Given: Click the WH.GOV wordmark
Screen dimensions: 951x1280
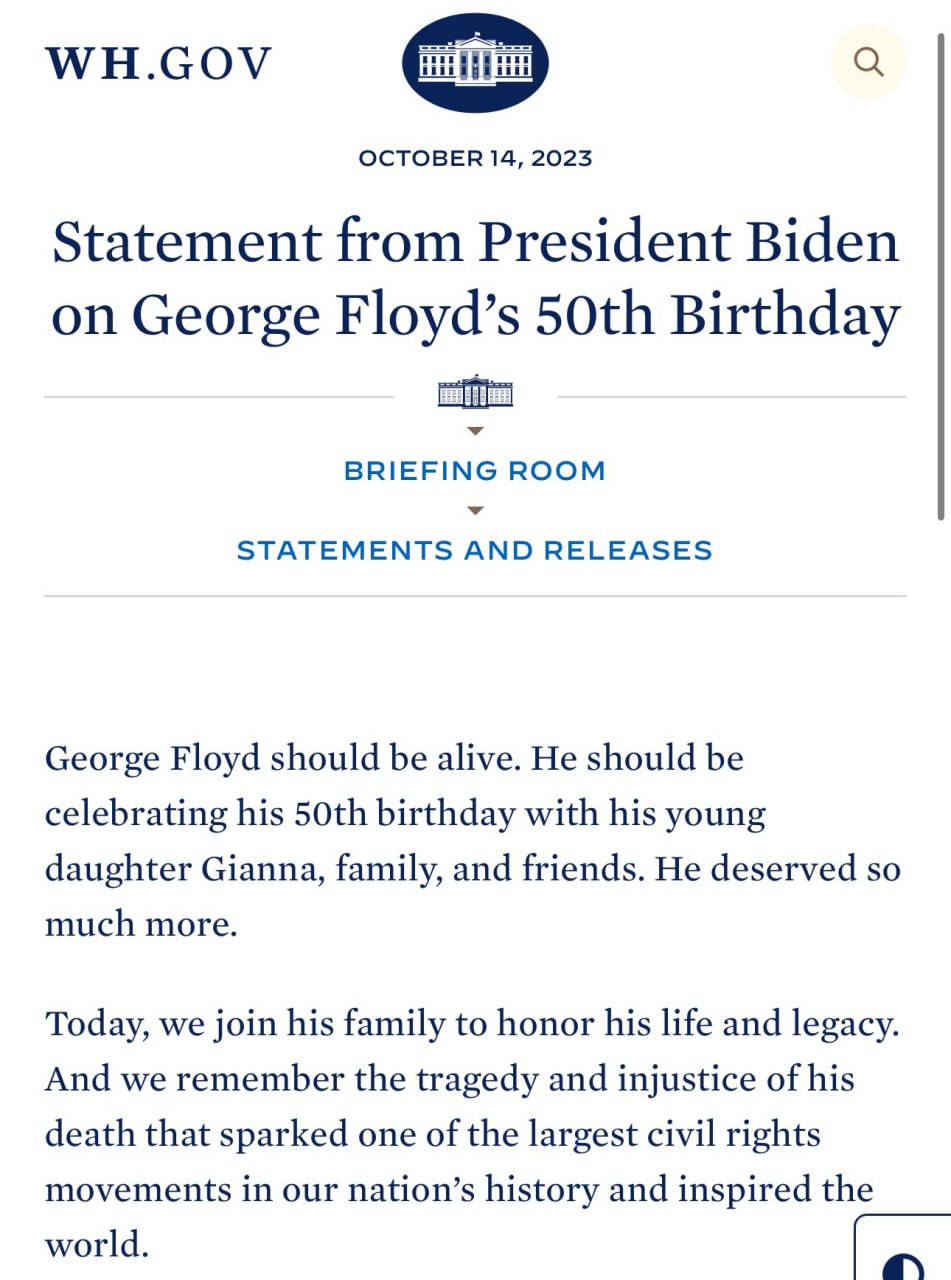Looking at the screenshot, I should 158,64.
